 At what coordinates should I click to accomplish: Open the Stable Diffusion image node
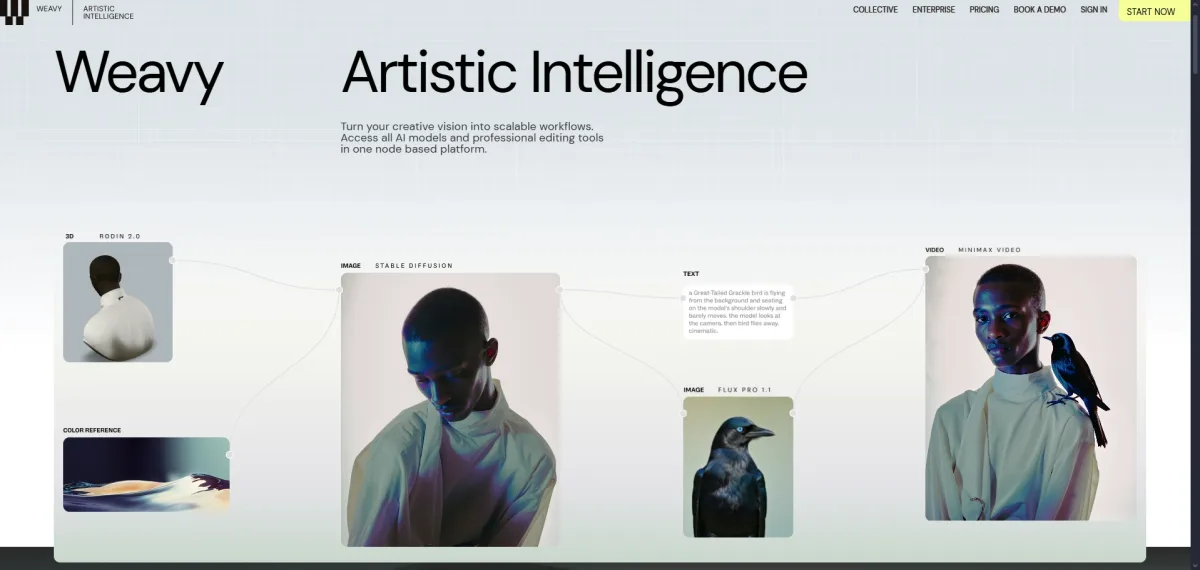[450, 410]
